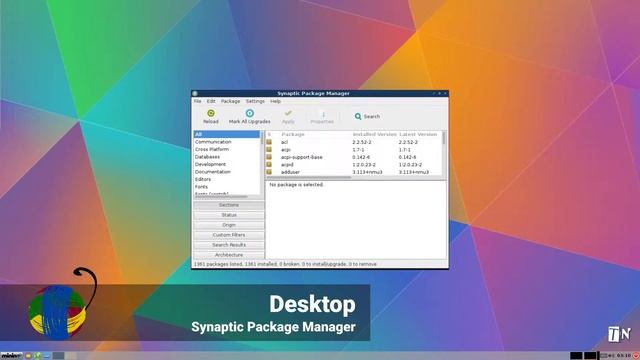
Task: Select the acpi-support-base package name
Action: 302,157
